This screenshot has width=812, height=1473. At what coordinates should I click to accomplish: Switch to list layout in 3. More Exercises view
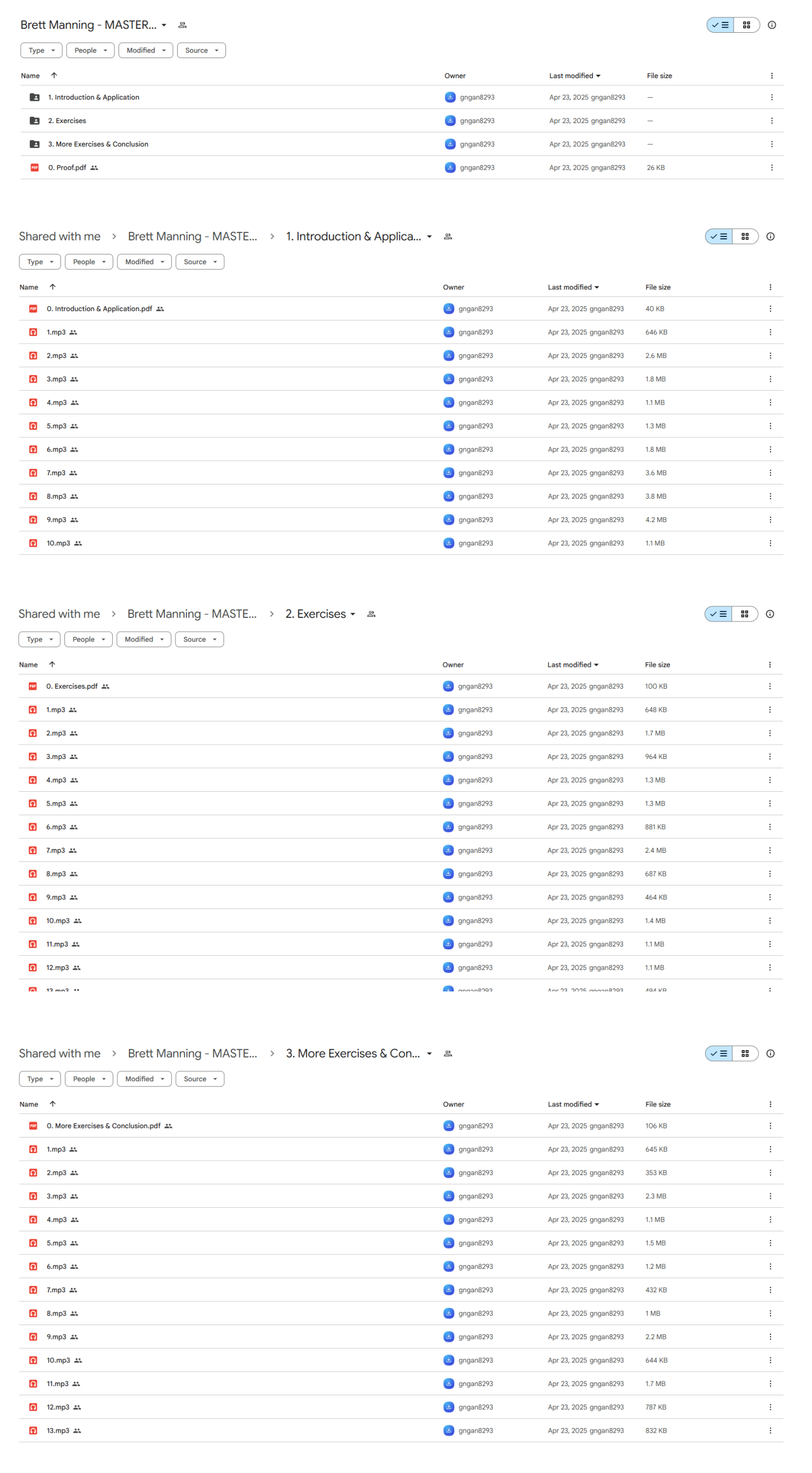tap(718, 1054)
